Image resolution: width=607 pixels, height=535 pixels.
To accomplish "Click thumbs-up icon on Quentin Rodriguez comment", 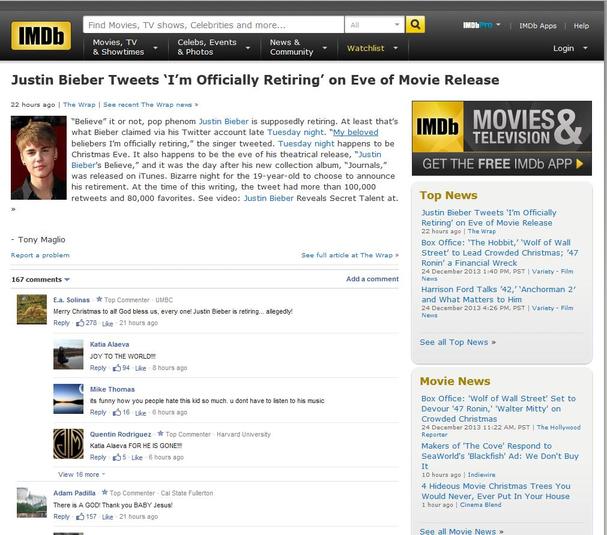I will tap(117, 457).
